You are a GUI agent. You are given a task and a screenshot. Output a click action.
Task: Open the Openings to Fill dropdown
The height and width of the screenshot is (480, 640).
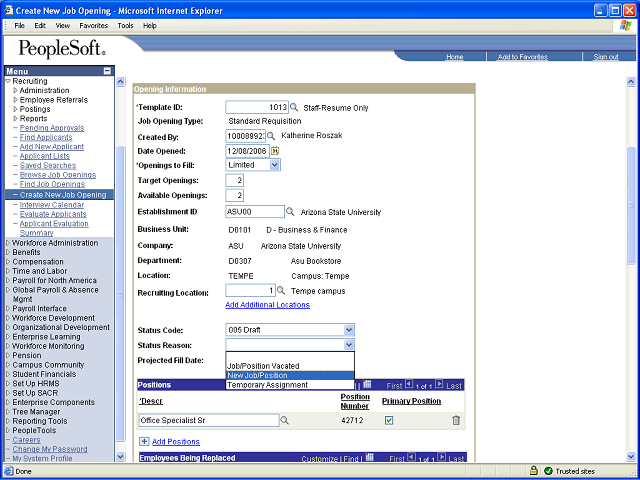274,165
